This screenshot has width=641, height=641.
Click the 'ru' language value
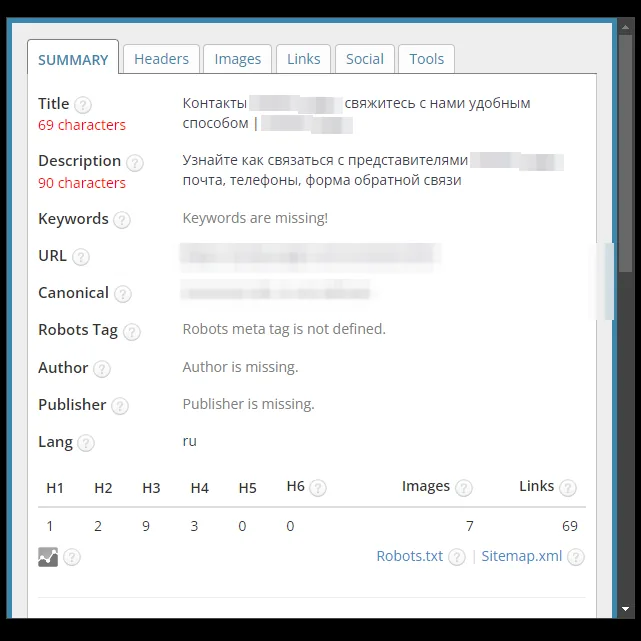(190, 441)
